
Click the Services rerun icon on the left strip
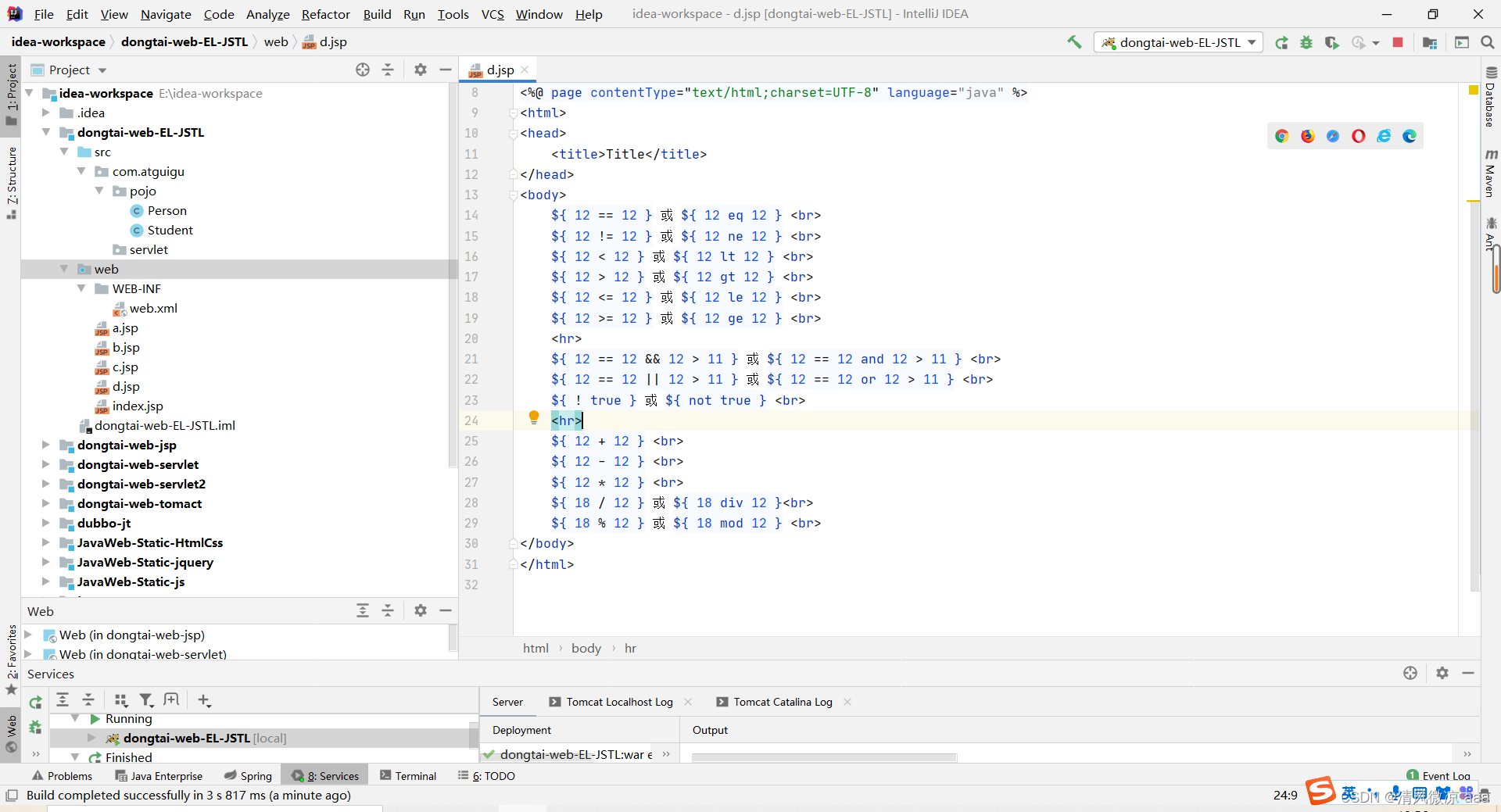[35, 703]
